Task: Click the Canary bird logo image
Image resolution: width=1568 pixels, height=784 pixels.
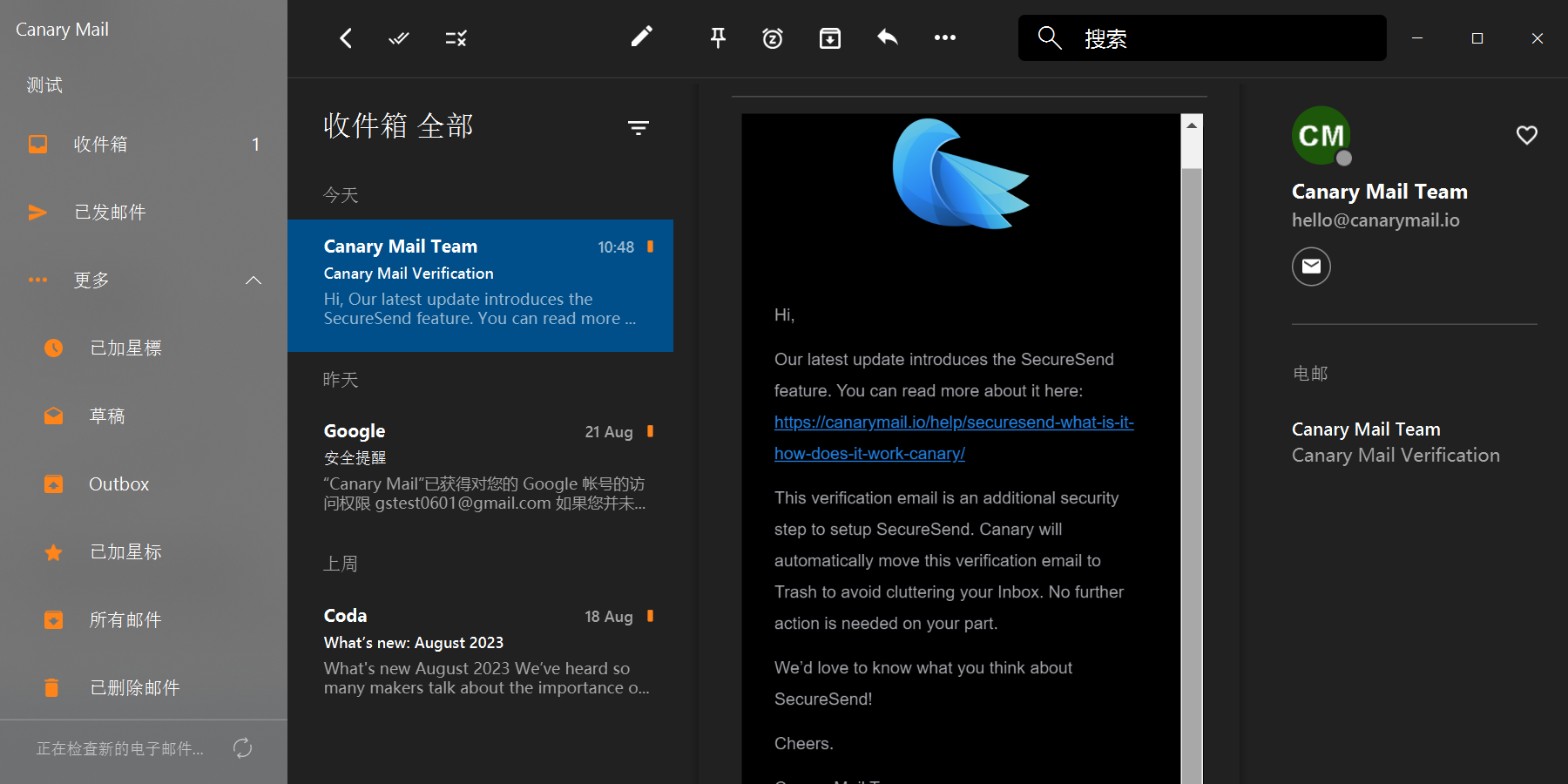Action: point(961,174)
